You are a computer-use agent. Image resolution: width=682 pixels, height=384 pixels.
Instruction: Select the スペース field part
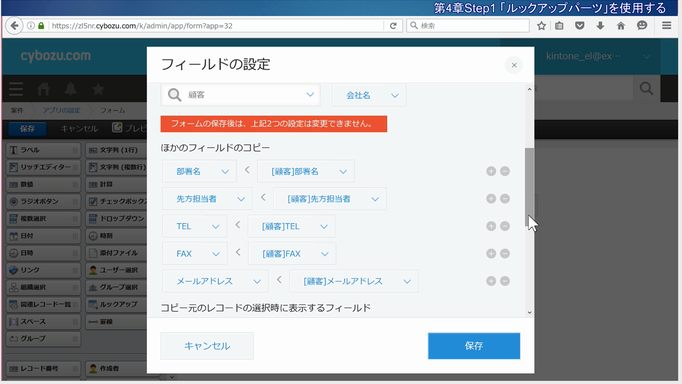tap(43, 321)
